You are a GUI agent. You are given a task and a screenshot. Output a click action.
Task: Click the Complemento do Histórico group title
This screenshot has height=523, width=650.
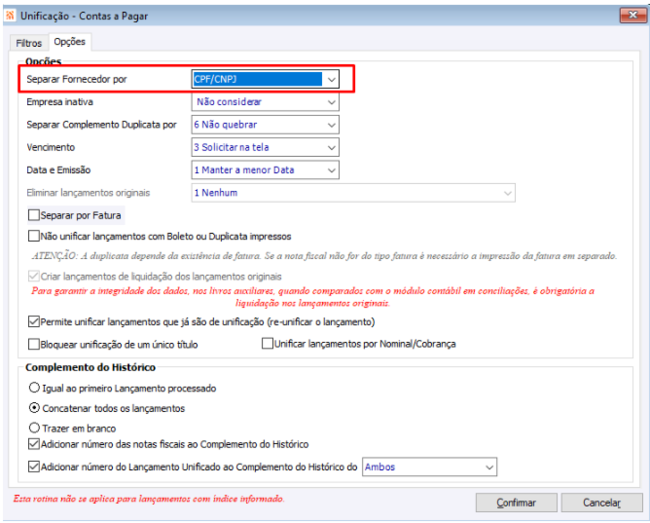(90, 368)
